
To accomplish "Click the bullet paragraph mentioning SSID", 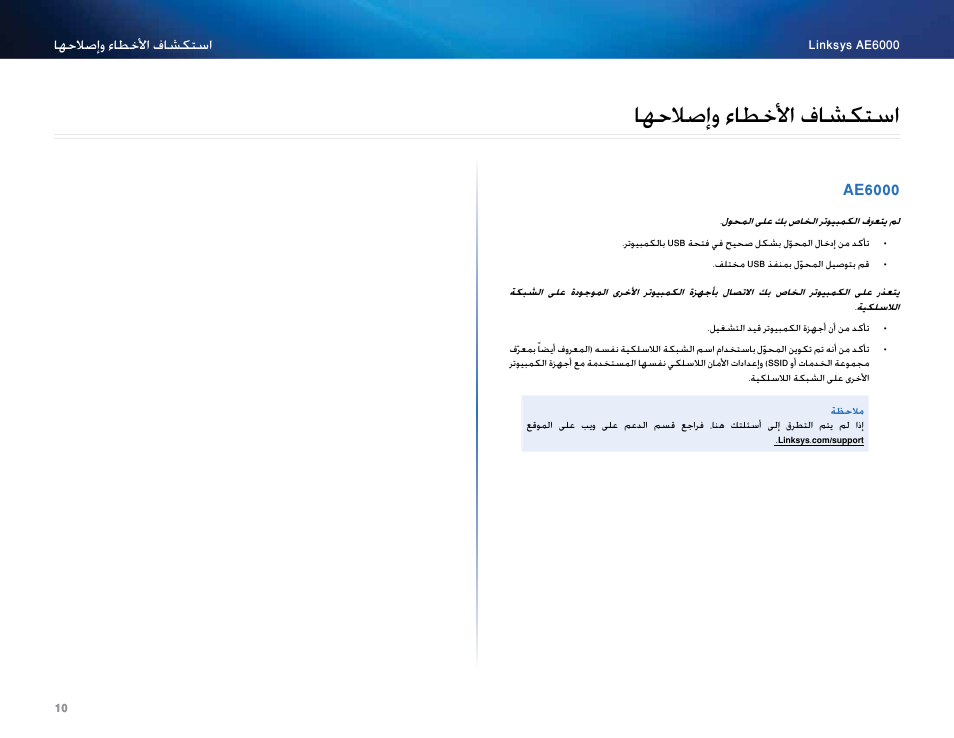I will pos(689,363).
